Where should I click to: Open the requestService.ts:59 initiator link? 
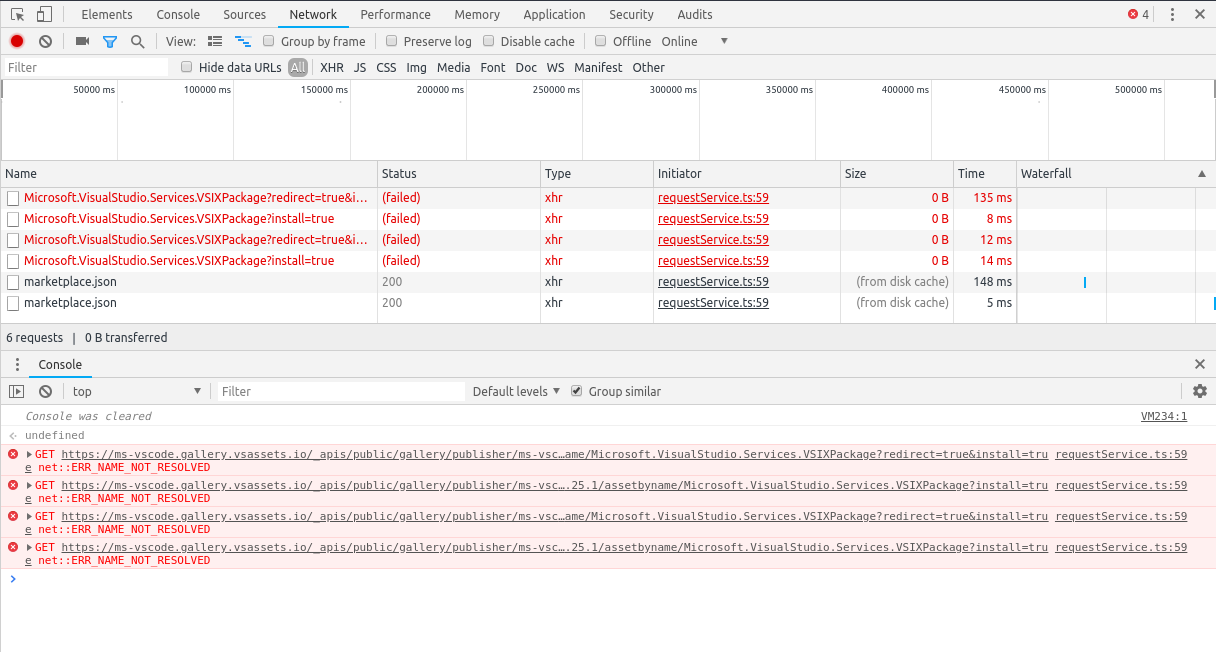[713, 197]
